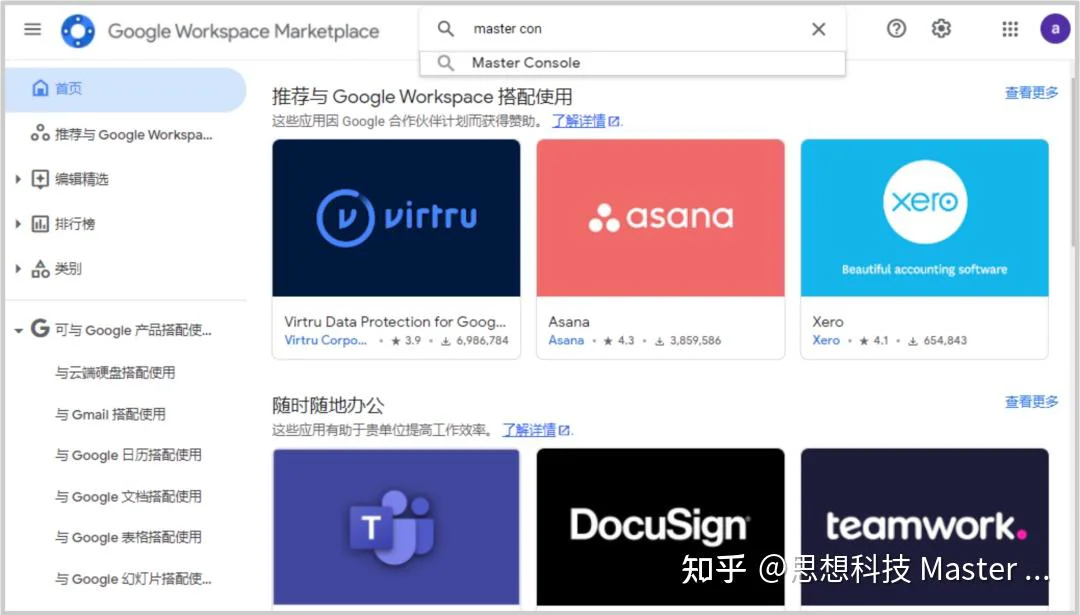Open the hamburger main menu
Viewport: 1080px width, 615px height.
click(32, 29)
